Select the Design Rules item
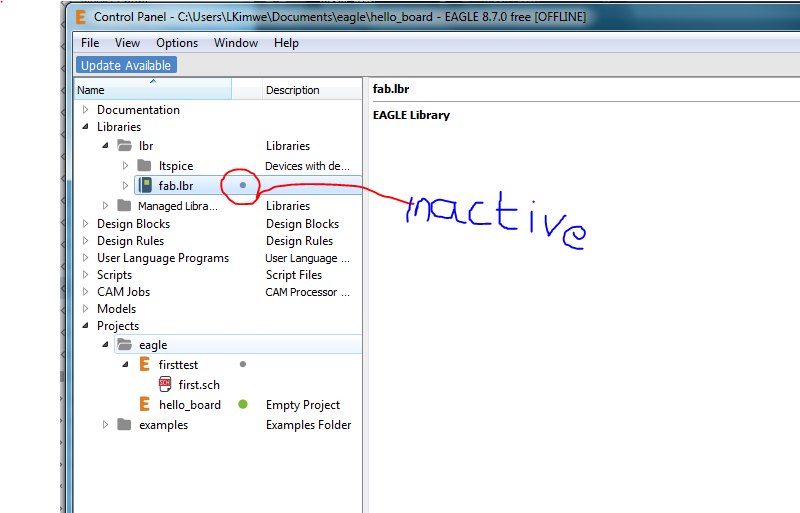 pyautogui.click(x=131, y=240)
